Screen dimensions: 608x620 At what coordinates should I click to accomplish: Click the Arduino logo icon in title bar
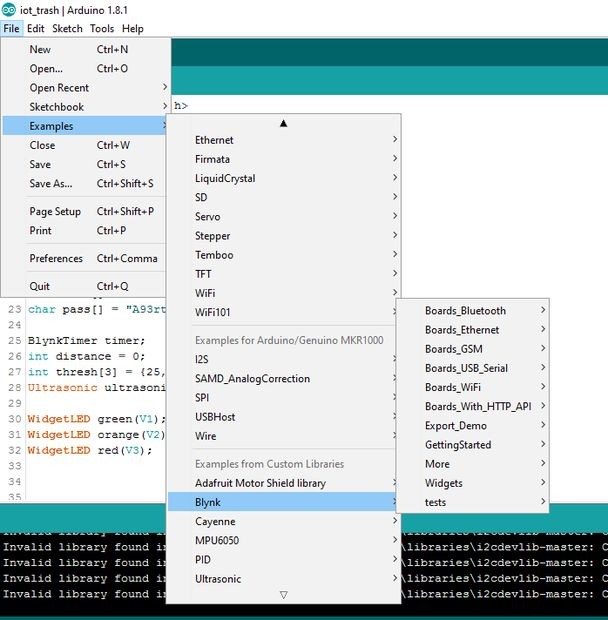9,9
